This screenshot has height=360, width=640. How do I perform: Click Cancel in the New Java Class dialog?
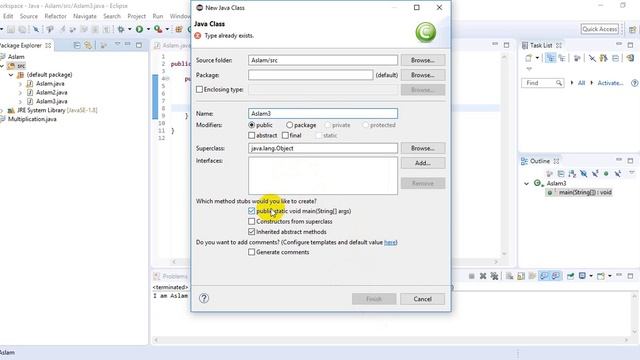tap(422, 299)
